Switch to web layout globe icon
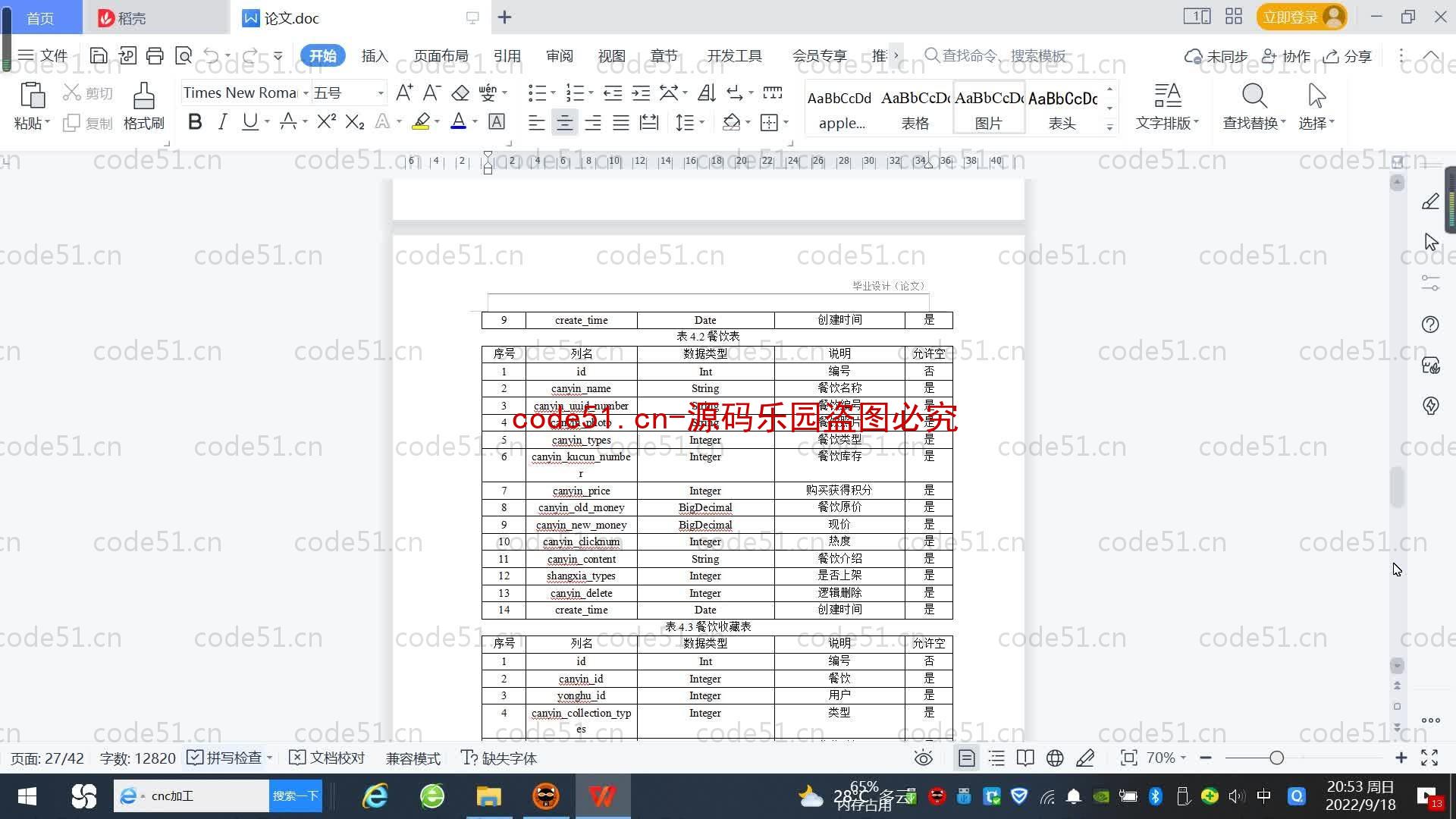 coord(1055,758)
